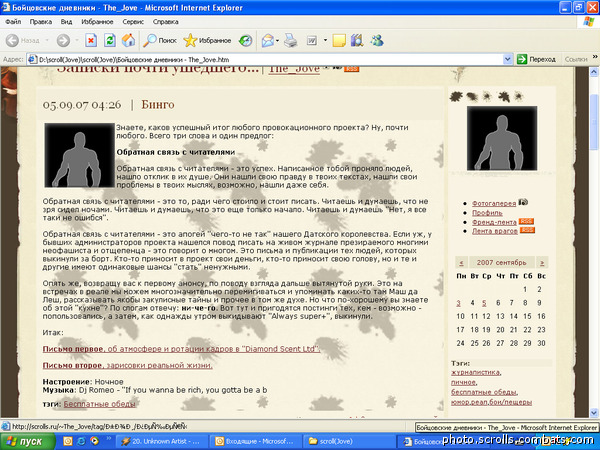Click the RSS icon beside the header

[351, 69]
